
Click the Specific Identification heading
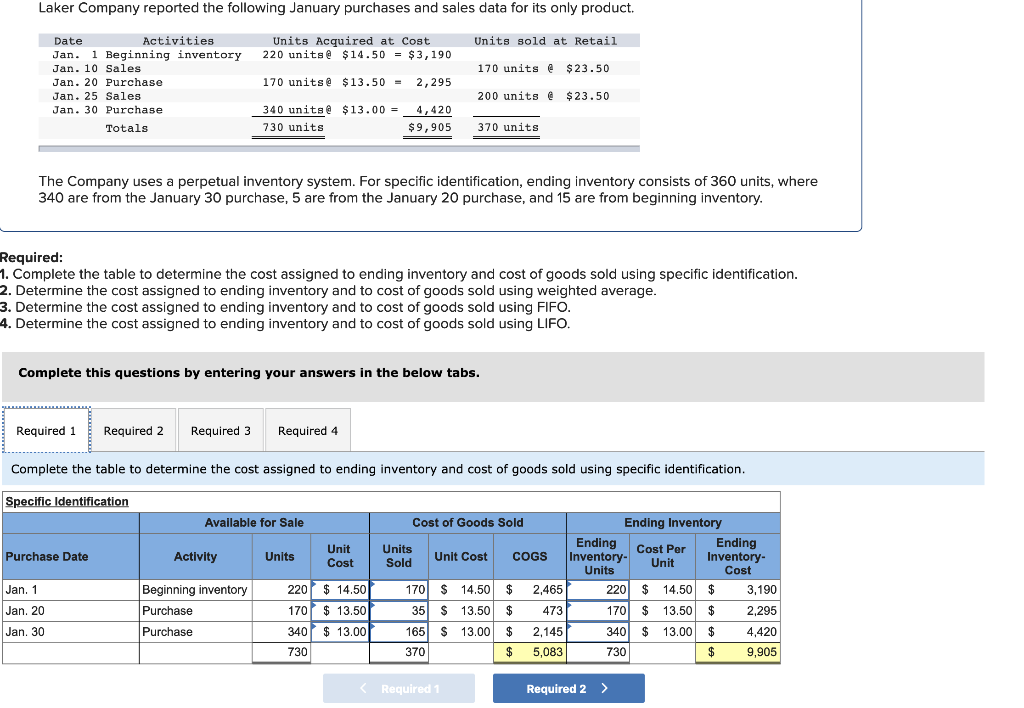click(x=64, y=501)
